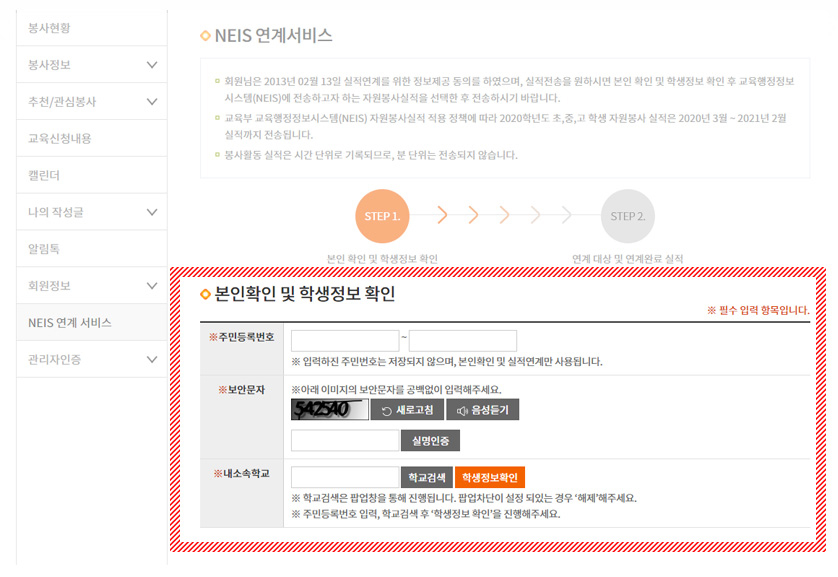The image size is (838, 577).
Task: Focus the 내소속학교 input field
Action: tap(345, 477)
